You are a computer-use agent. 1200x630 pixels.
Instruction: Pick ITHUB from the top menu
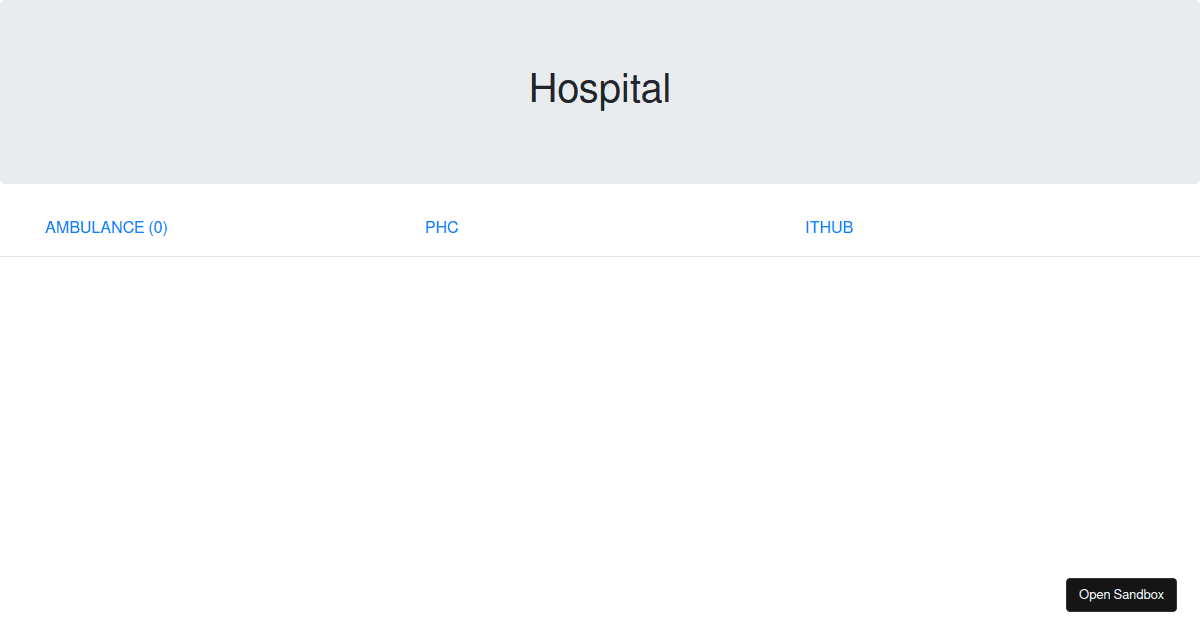[x=829, y=227]
